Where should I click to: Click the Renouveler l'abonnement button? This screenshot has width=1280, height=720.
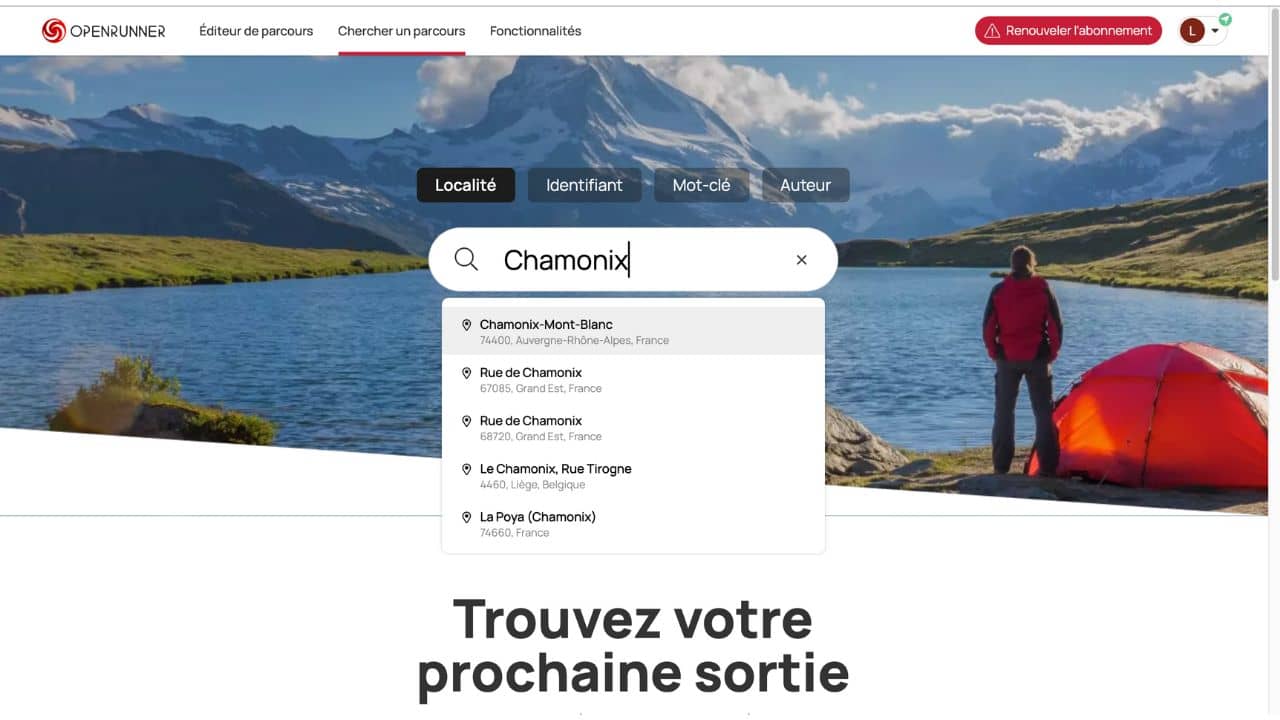click(1068, 31)
